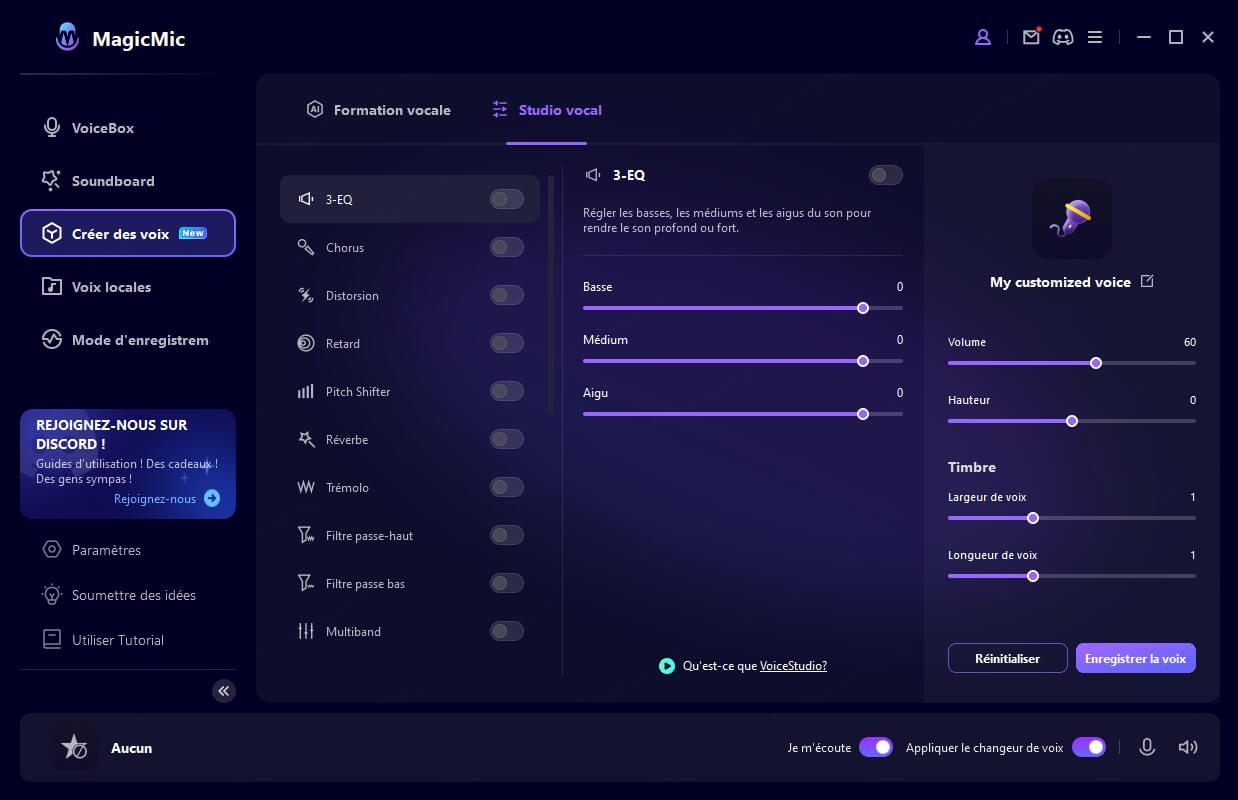Edit the My customized voice name
The width and height of the screenshot is (1238, 800).
(x=1147, y=281)
